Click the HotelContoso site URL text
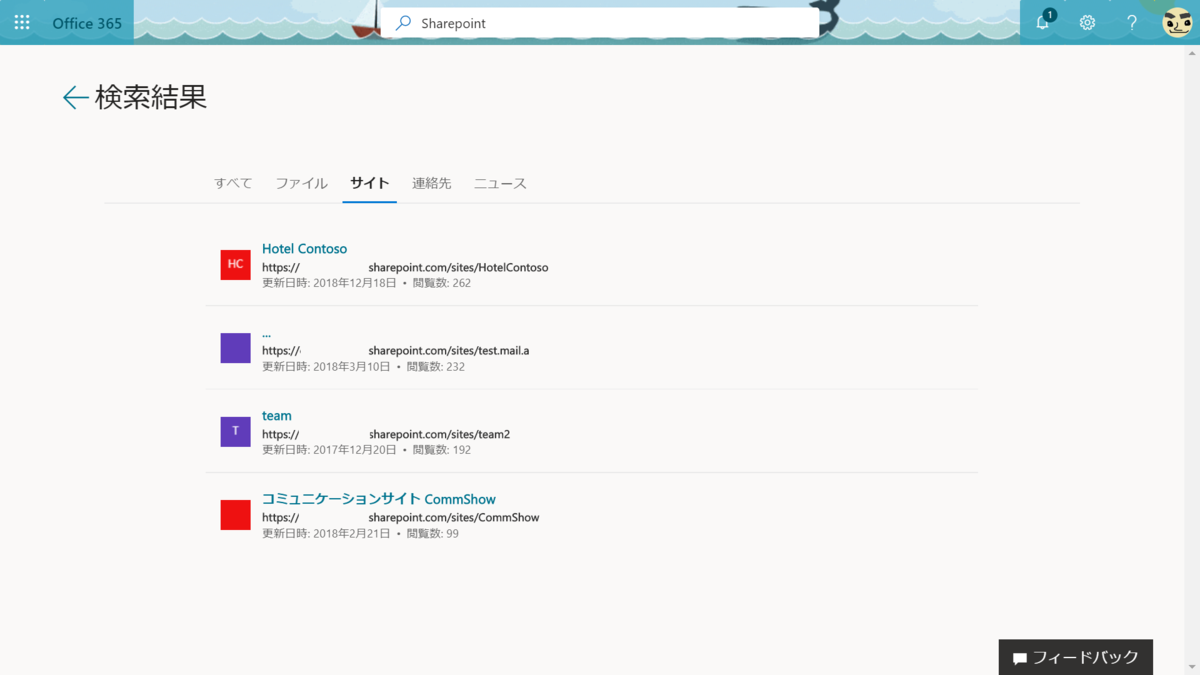Viewport: 1200px width, 675px height. [x=405, y=268]
